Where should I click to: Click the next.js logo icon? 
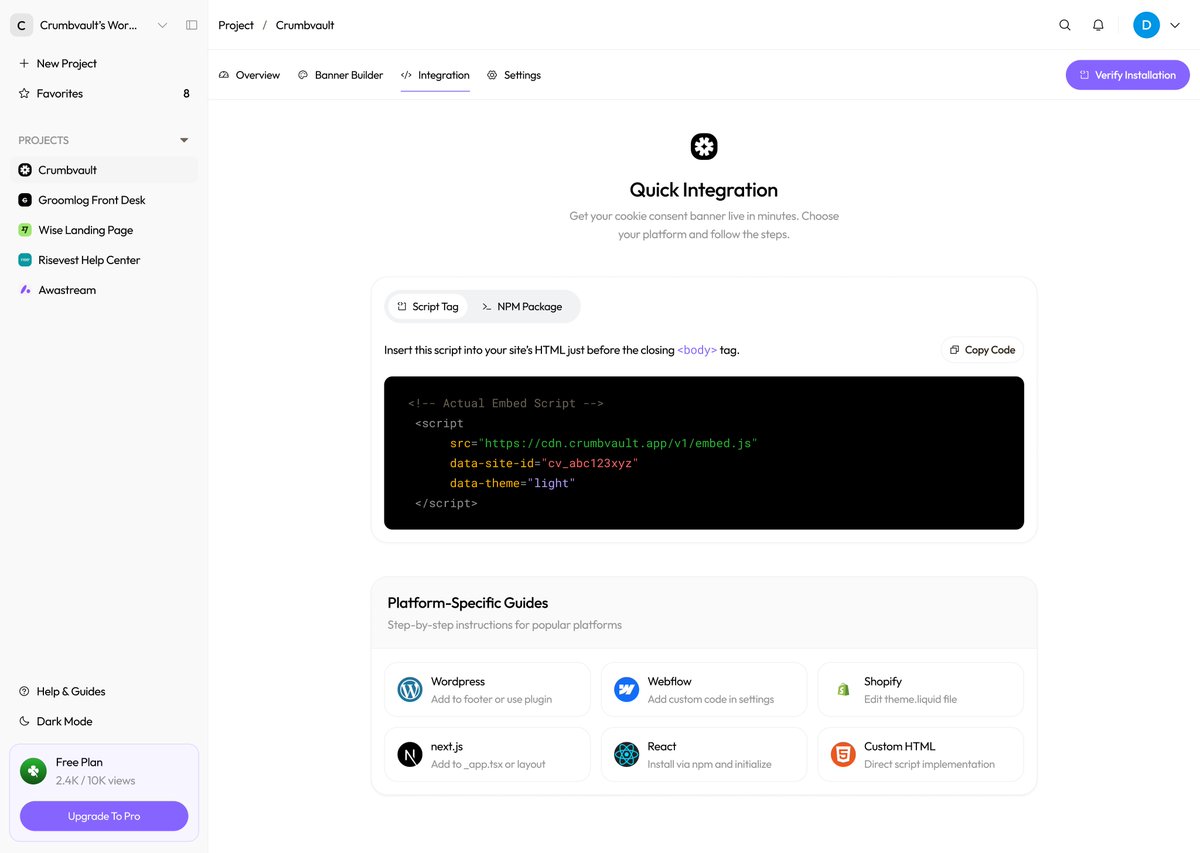point(410,755)
